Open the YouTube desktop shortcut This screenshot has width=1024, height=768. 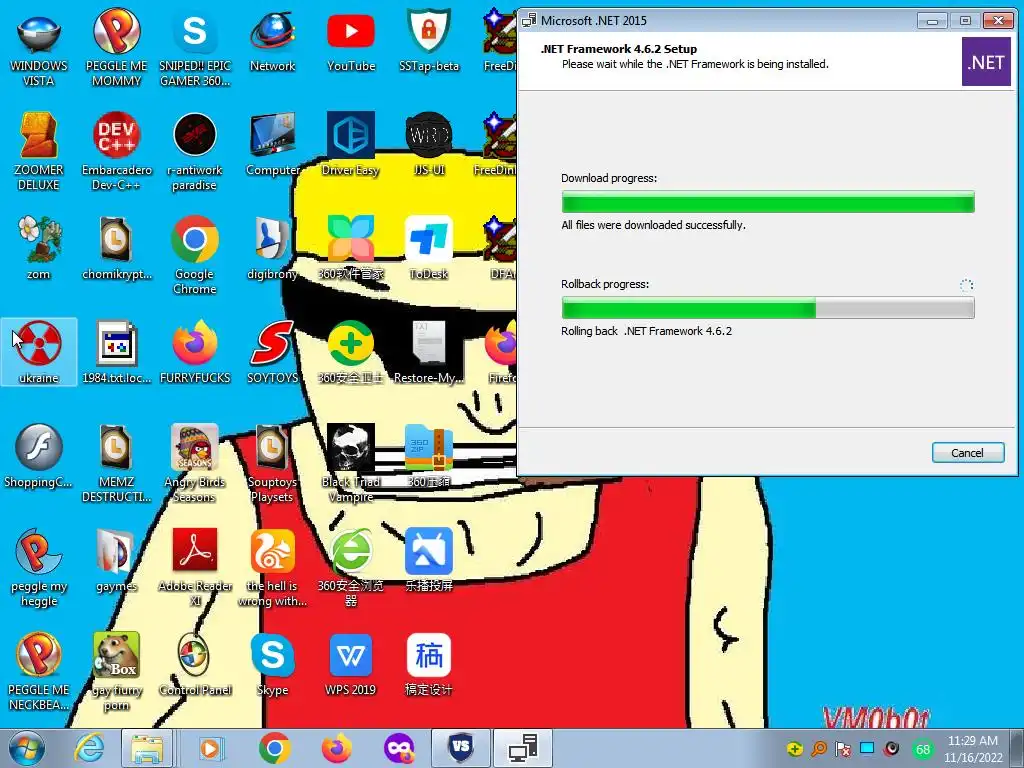click(351, 40)
